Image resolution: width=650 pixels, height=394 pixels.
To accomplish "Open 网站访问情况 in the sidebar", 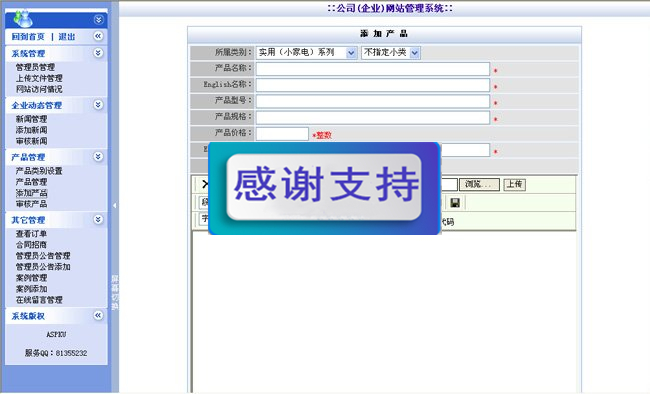I will (x=39, y=89).
